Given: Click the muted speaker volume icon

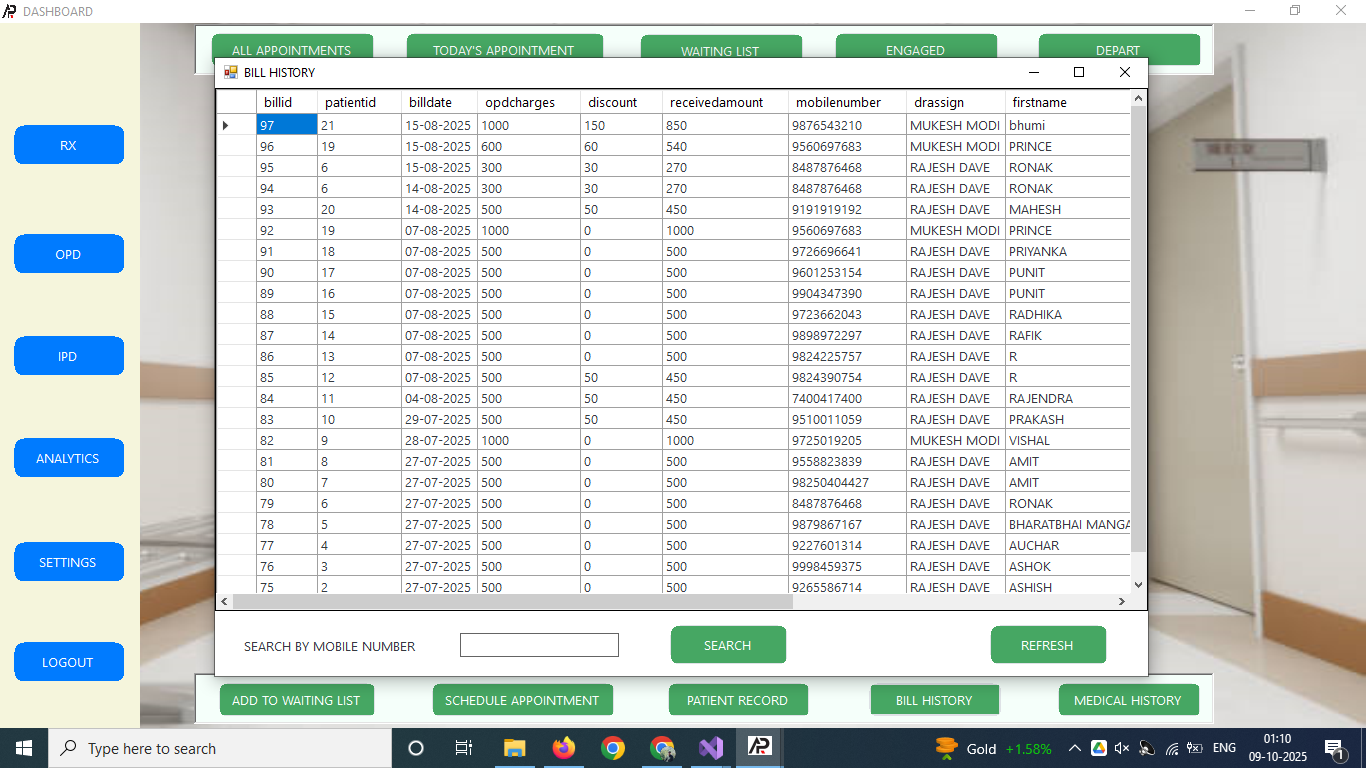Looking at the screenshot, I should tap(1121, 748).
